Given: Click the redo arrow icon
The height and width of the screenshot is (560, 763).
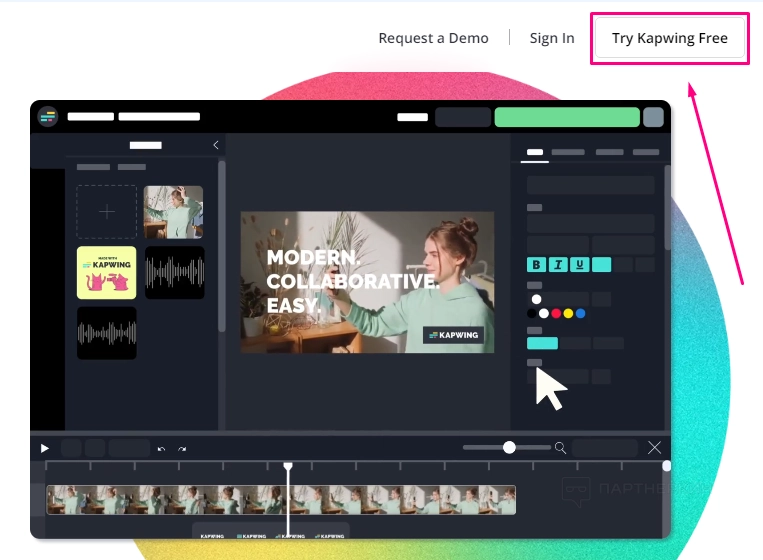Looking at the screenshot, I should (182, 449).
